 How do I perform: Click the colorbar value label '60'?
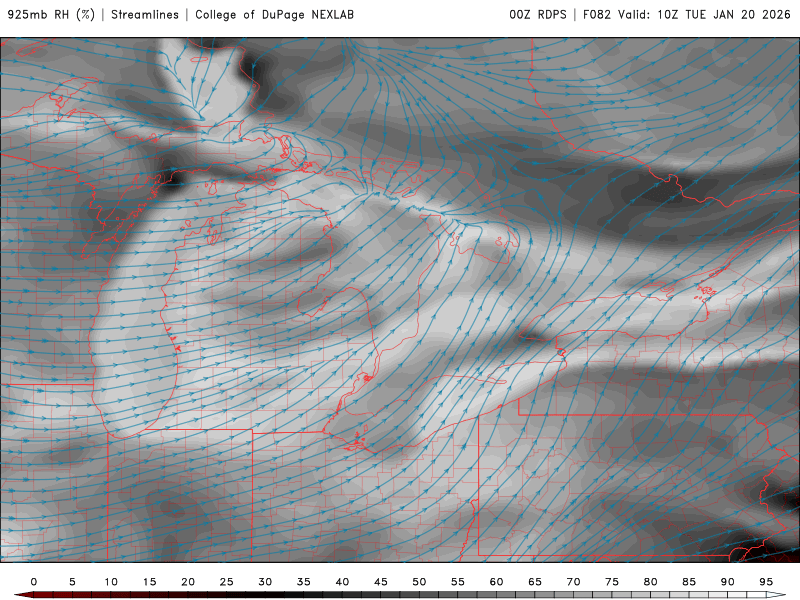496,582
